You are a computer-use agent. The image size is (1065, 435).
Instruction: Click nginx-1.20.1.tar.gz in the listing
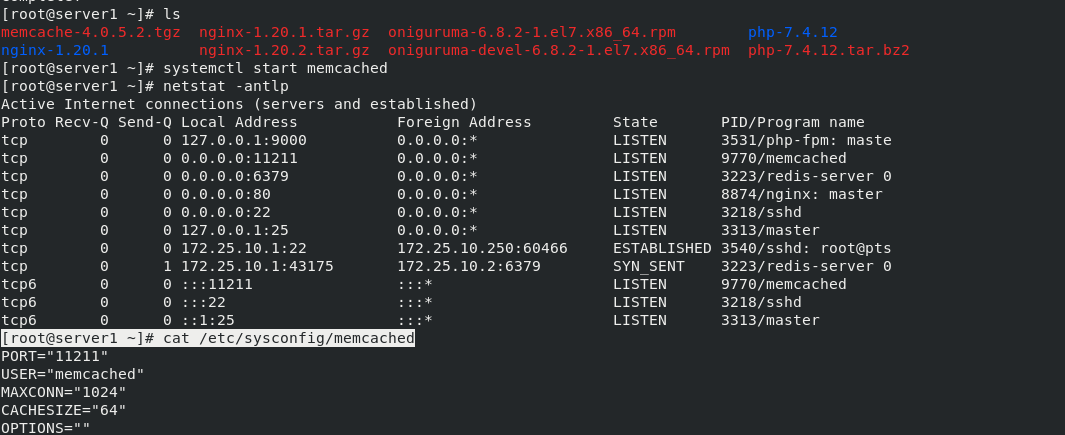(x=285, y=33)
